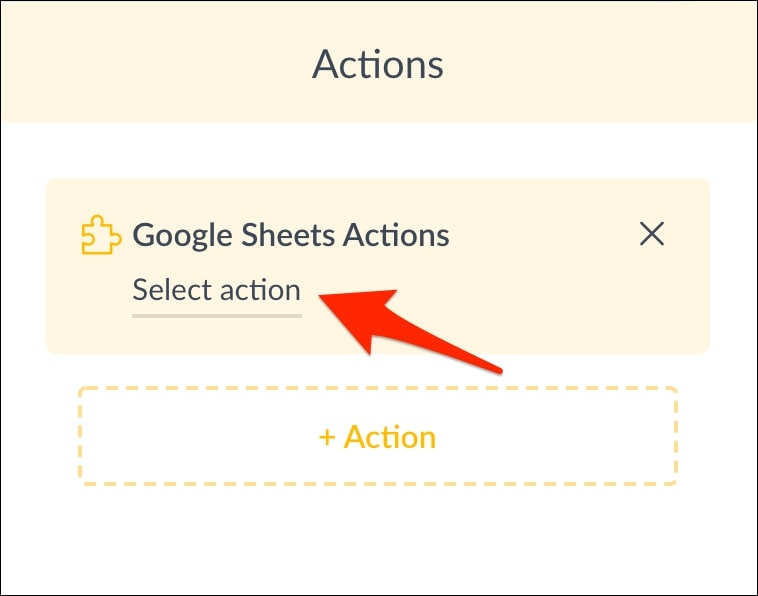Viewport: 758px width, 596px height.
Task: Tap the Select action link text
Action: click(217, 291)
